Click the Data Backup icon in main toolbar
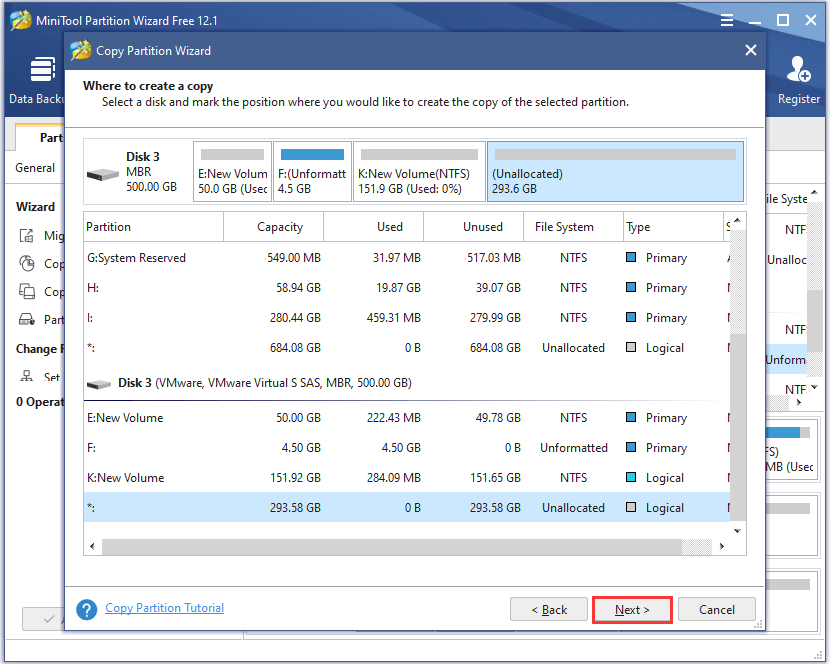Image resolution: width=830 pixels, height=664 pixels. [42, 69]
